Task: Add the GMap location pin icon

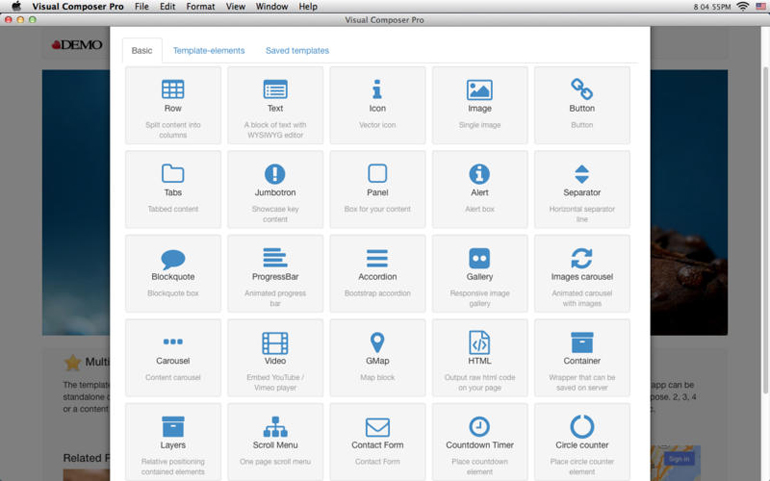Action: (377, 342)
